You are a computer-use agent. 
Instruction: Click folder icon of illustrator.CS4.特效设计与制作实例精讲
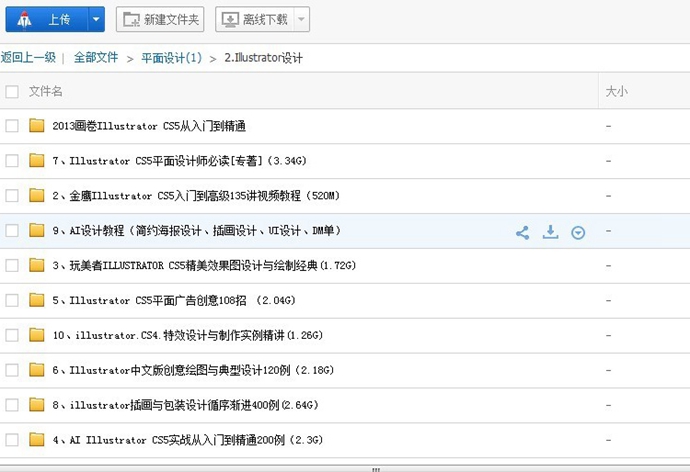point(37,335)
